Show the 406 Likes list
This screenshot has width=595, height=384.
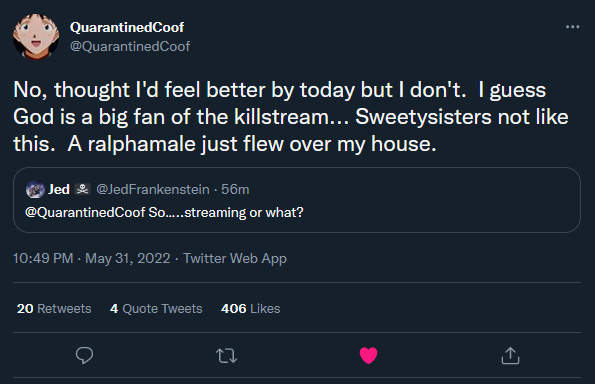click(x=250, y=308)
